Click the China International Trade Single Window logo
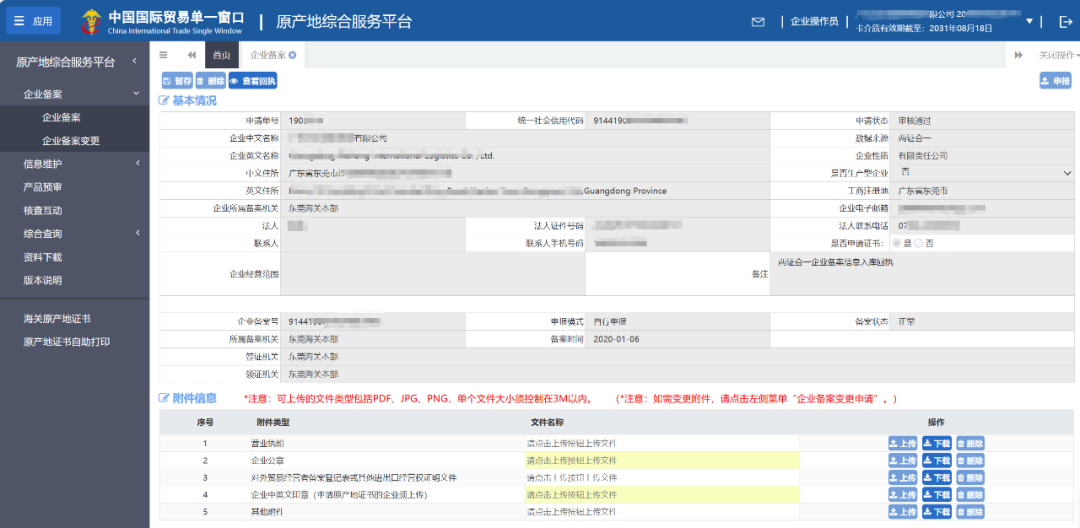Image resolution: width=1080 pixels, height=528 pixels. pos(161,21)
